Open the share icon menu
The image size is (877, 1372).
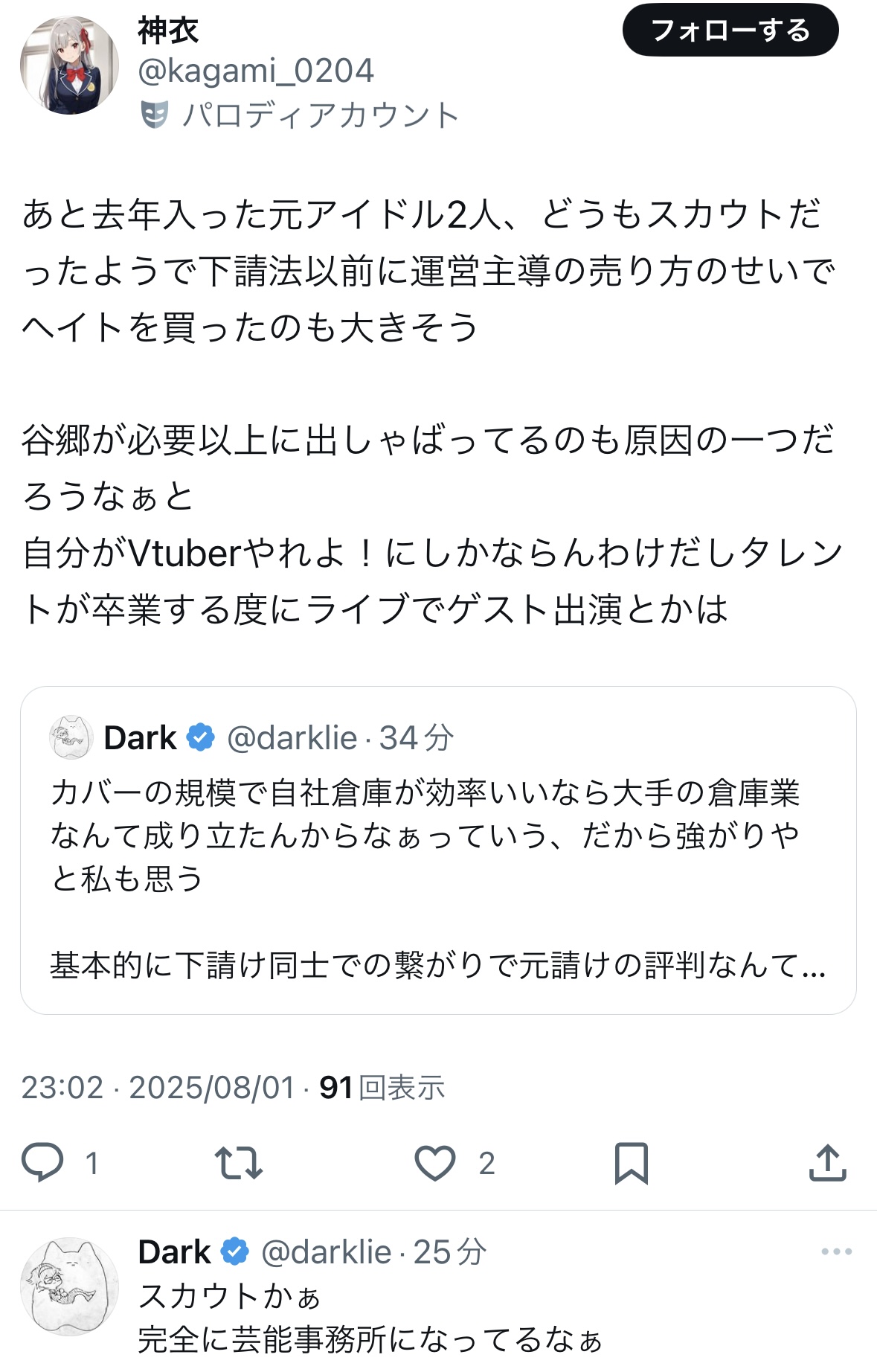[x=827, y=1162]
